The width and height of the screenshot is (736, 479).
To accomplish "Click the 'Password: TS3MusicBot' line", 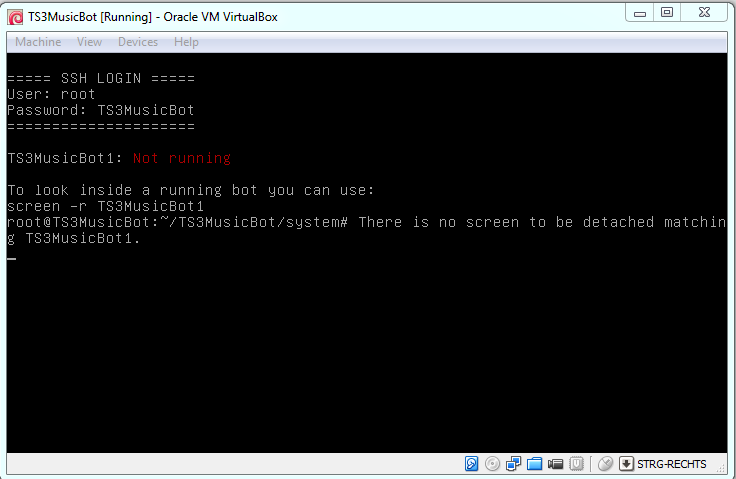I will tap(101, 110).
